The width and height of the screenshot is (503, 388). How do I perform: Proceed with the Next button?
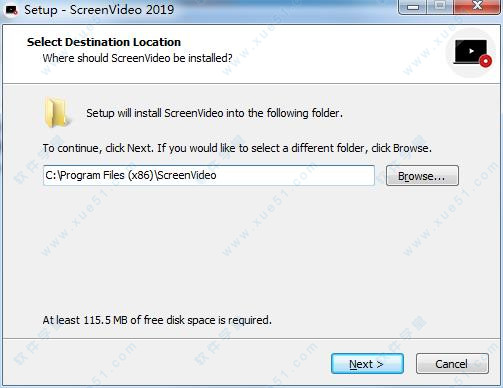coord(367,364)
